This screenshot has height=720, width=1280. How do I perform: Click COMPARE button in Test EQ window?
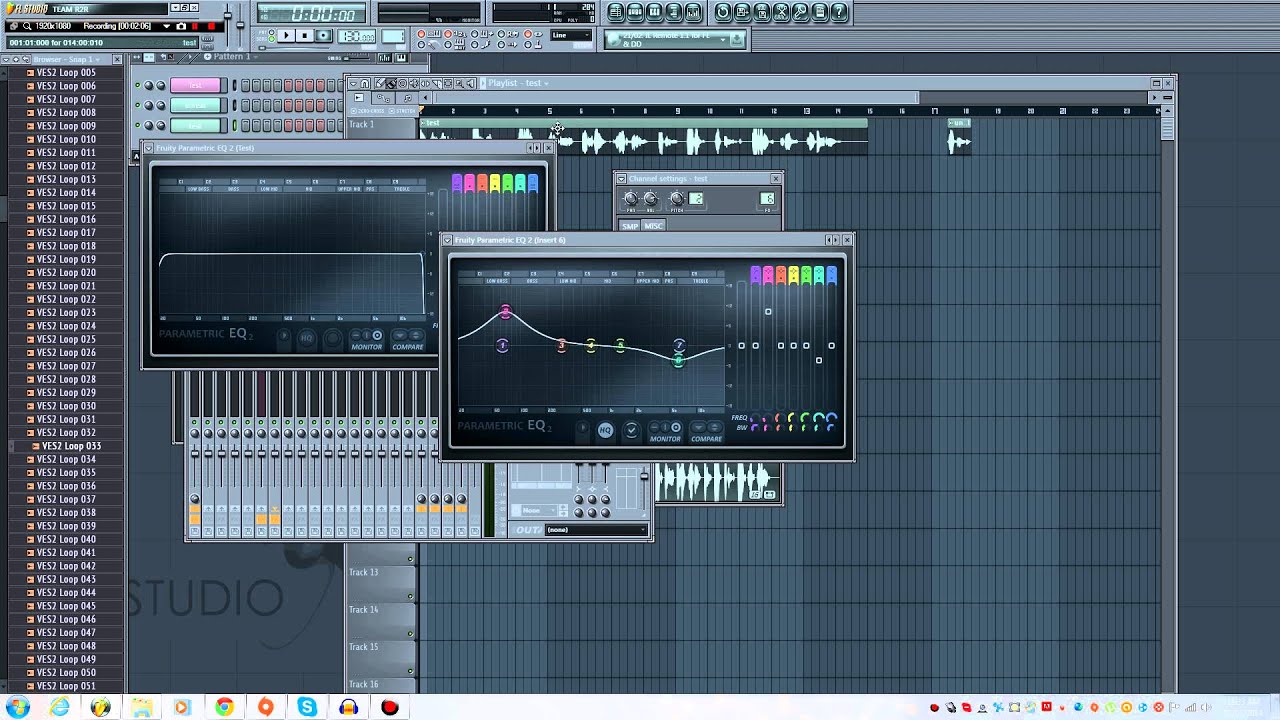coord(407,340)
